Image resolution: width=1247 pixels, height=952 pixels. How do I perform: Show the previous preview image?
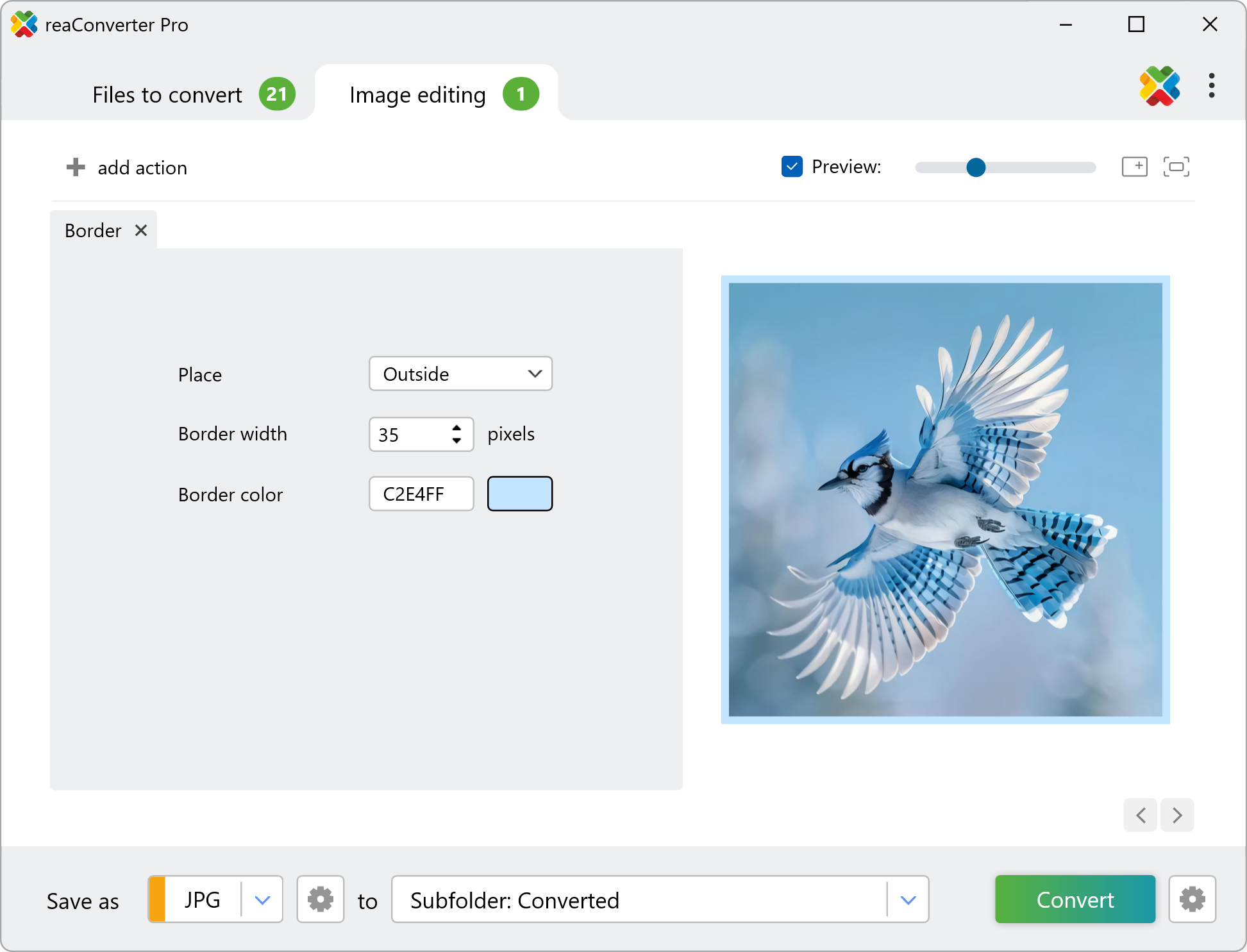pos(1141,815)
